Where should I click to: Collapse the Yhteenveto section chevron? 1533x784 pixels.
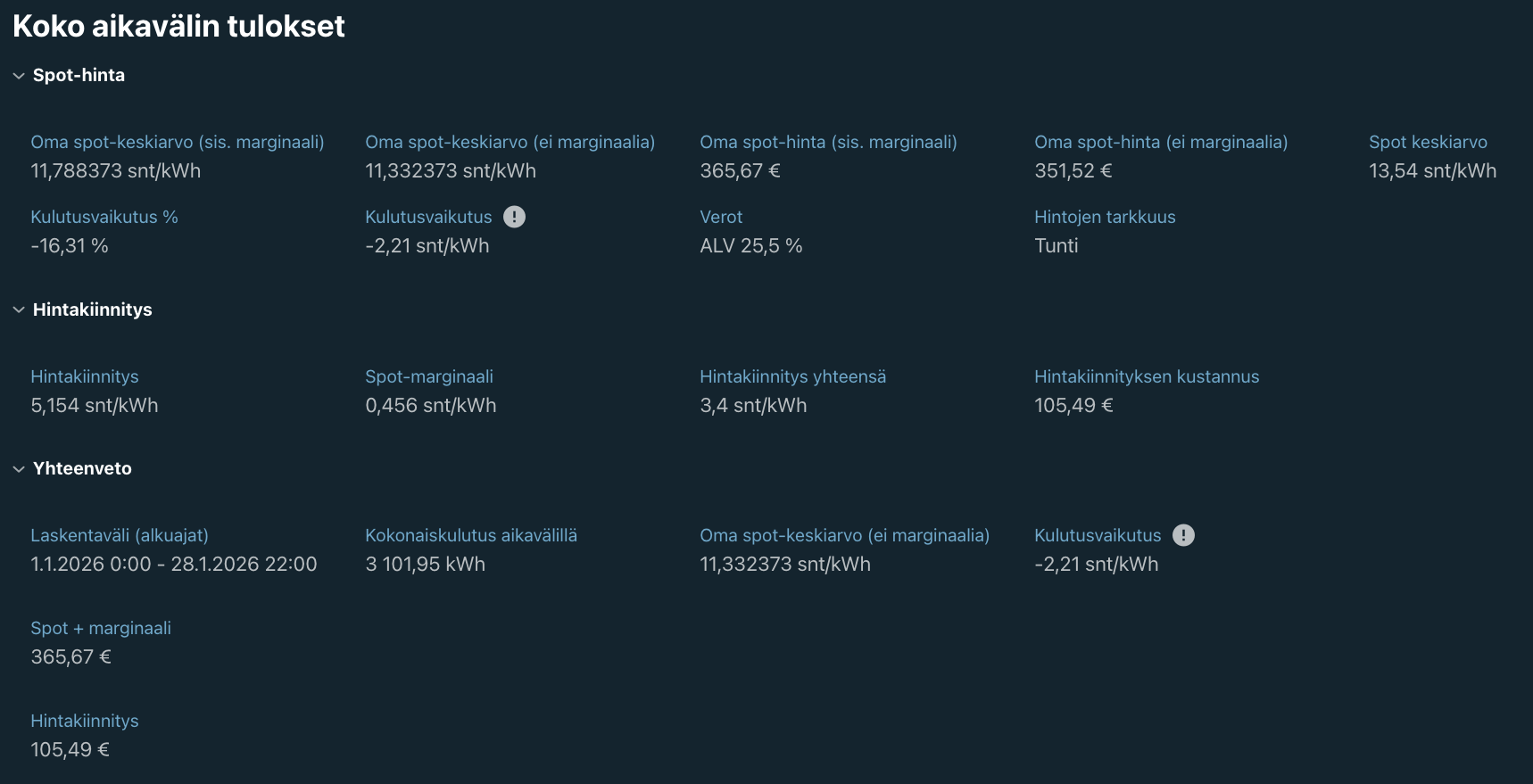coord(19,469)
